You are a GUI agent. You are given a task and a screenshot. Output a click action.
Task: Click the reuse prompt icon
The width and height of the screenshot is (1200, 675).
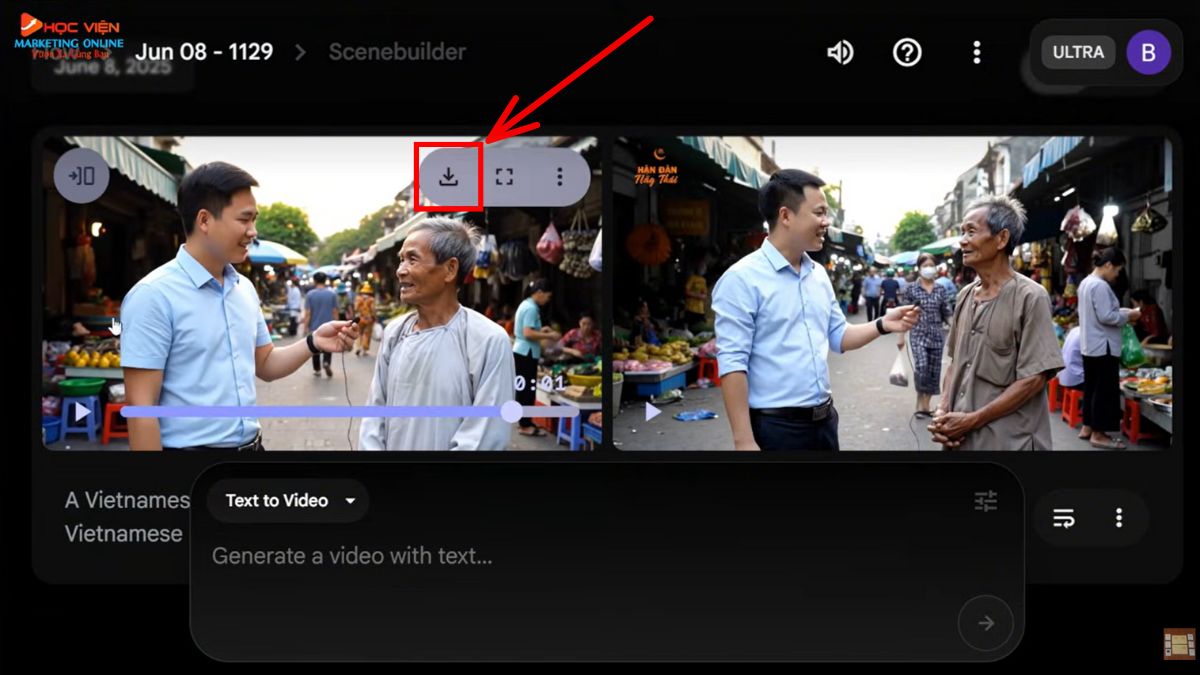1064,518
